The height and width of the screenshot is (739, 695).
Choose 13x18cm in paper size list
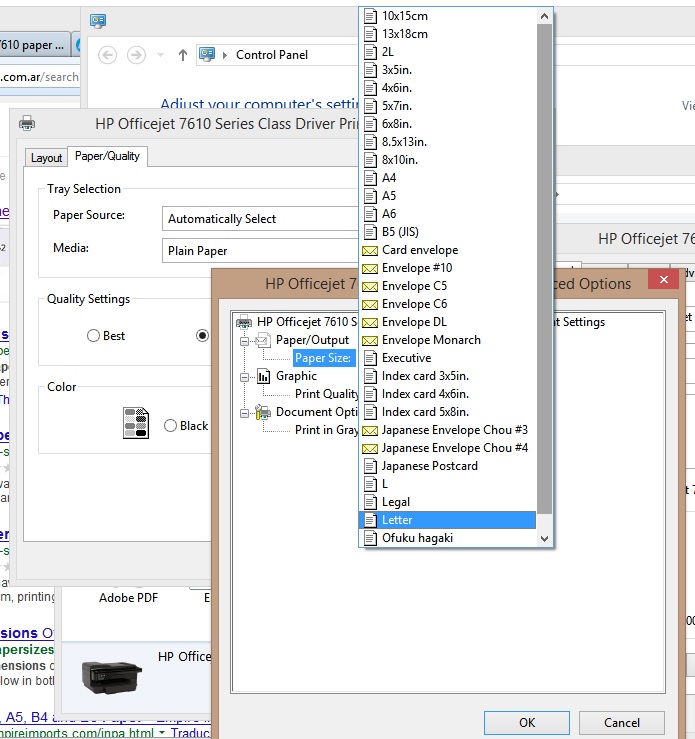point(448,34)
